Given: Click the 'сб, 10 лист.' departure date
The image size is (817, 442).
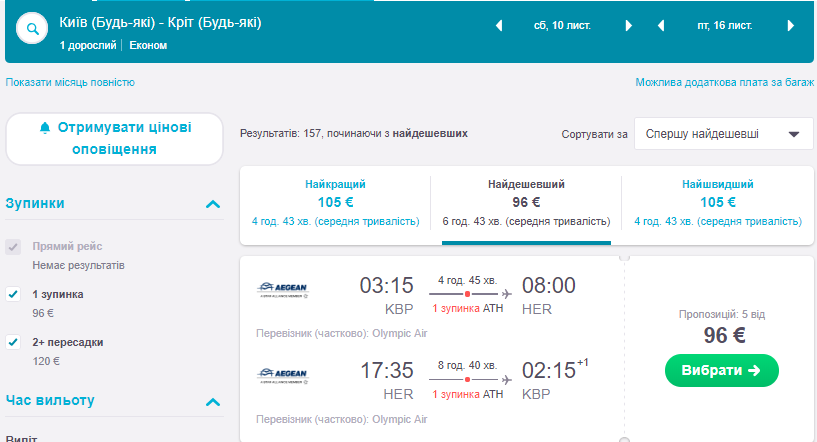Looking at the screenshot, I should click(x=563, y=26).
